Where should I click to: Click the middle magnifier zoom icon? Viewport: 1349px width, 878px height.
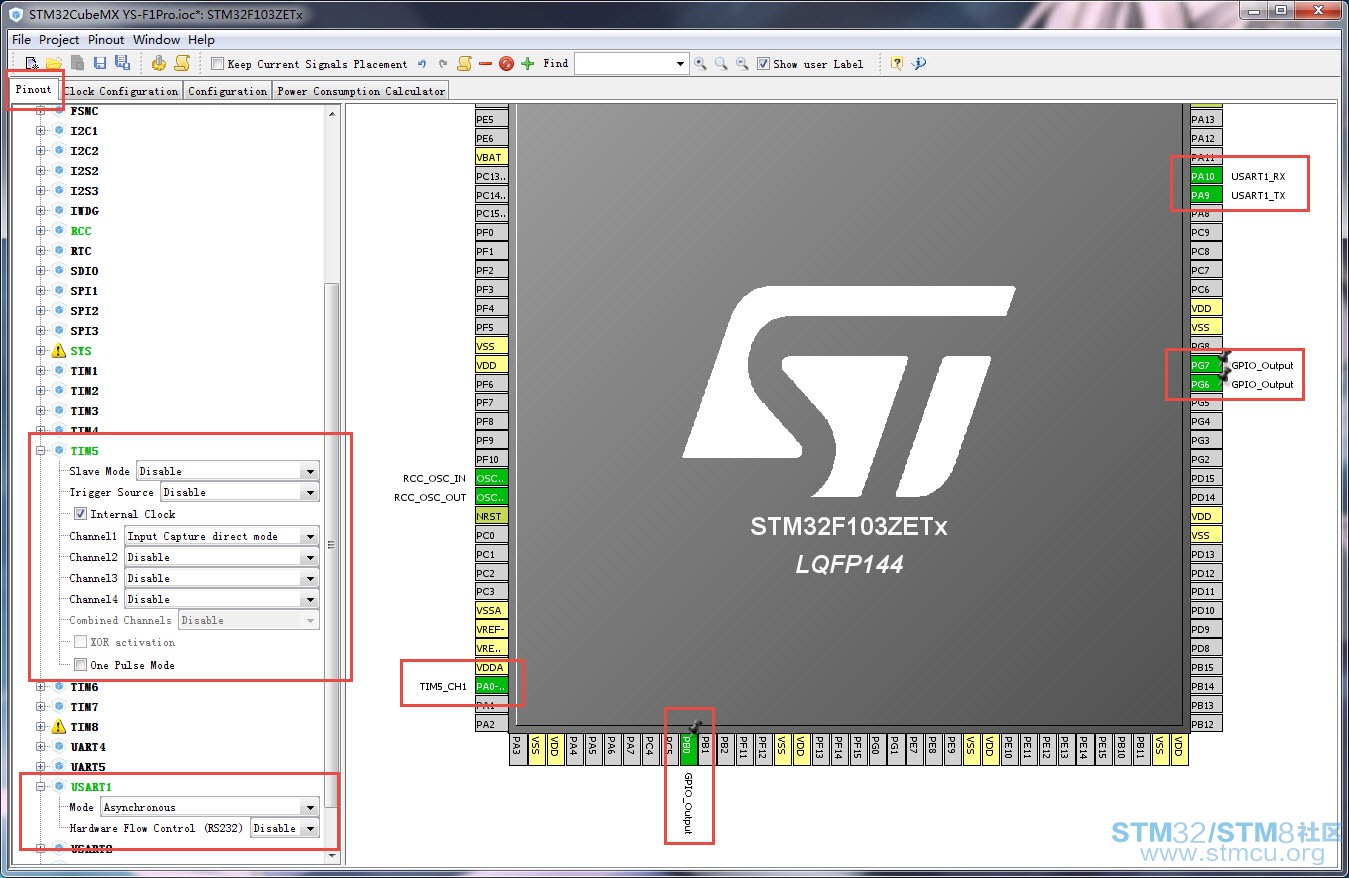721,64
